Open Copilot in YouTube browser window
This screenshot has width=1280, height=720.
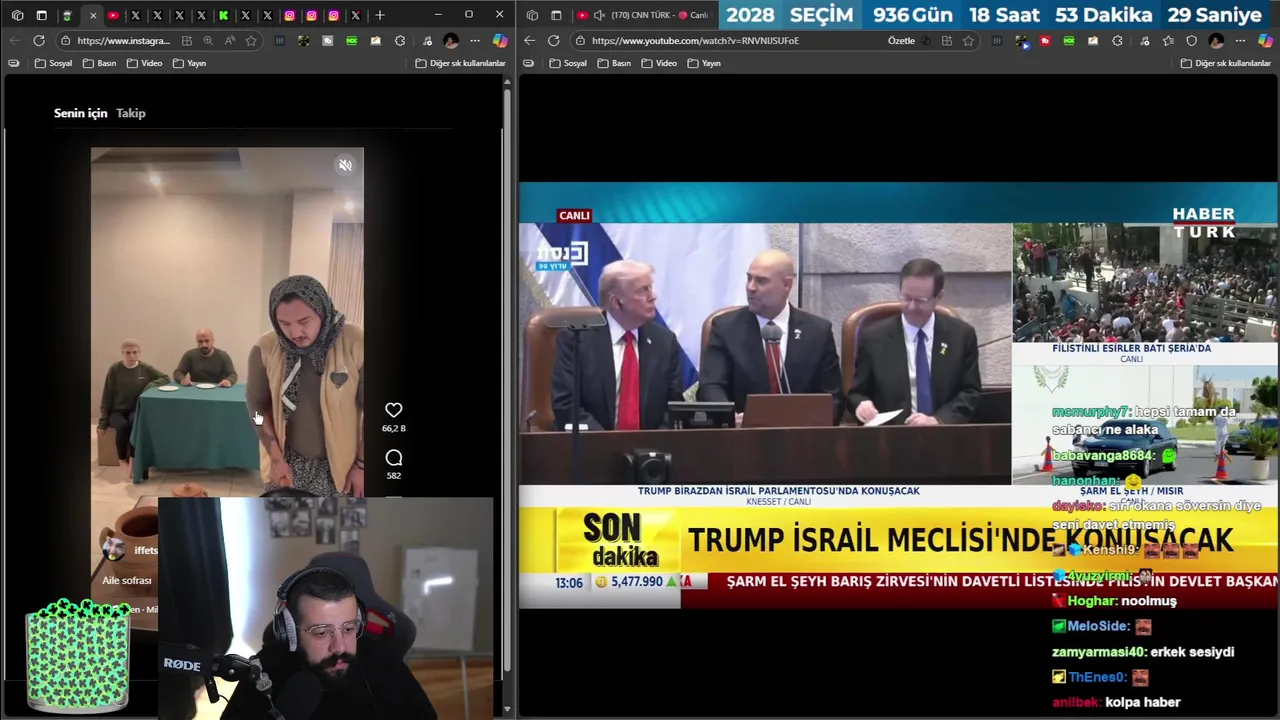pos(1265,41)
